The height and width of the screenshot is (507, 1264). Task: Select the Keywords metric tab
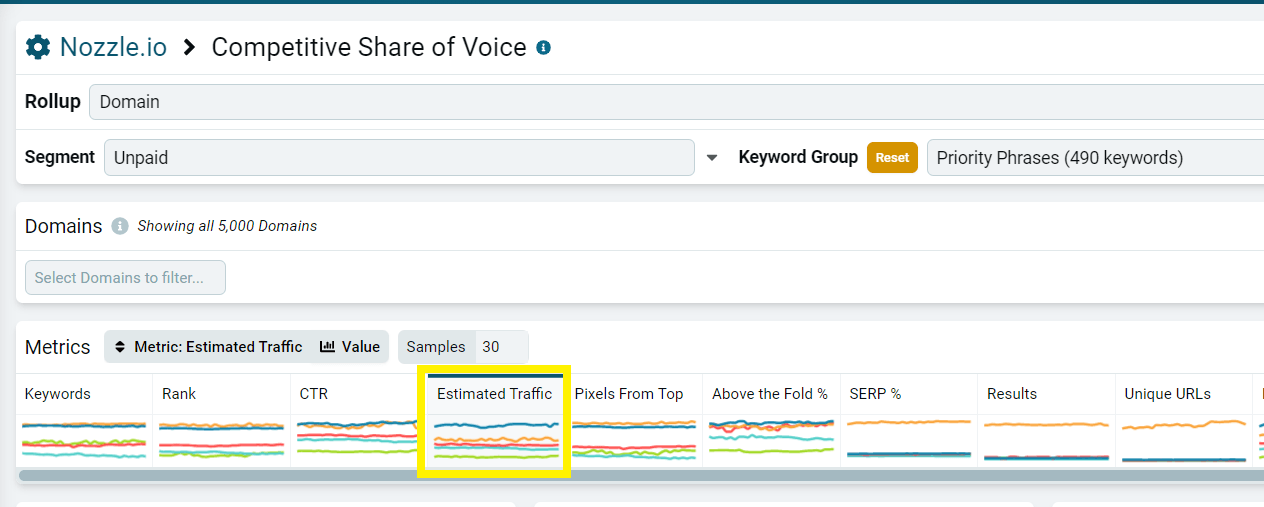(58, 394)
